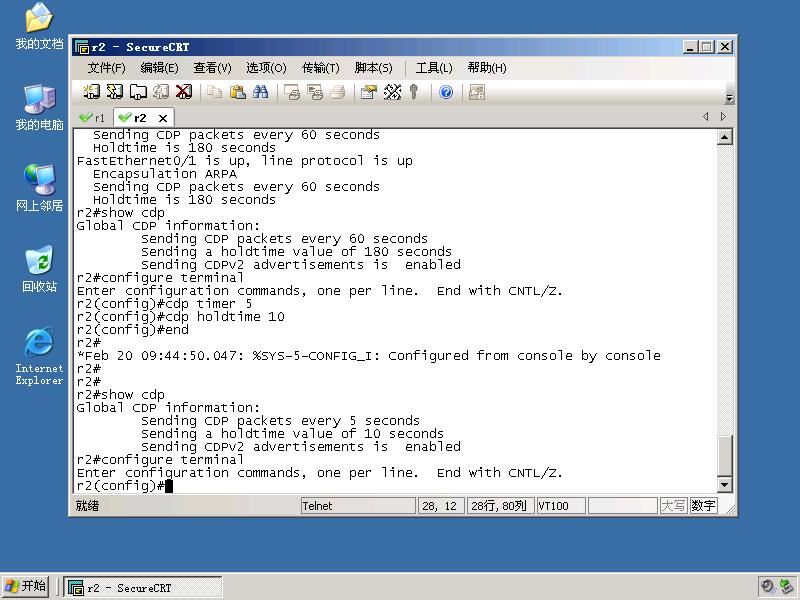Click the blue Help question mark icon
800x600 pixels.
(x=446, y=92)
